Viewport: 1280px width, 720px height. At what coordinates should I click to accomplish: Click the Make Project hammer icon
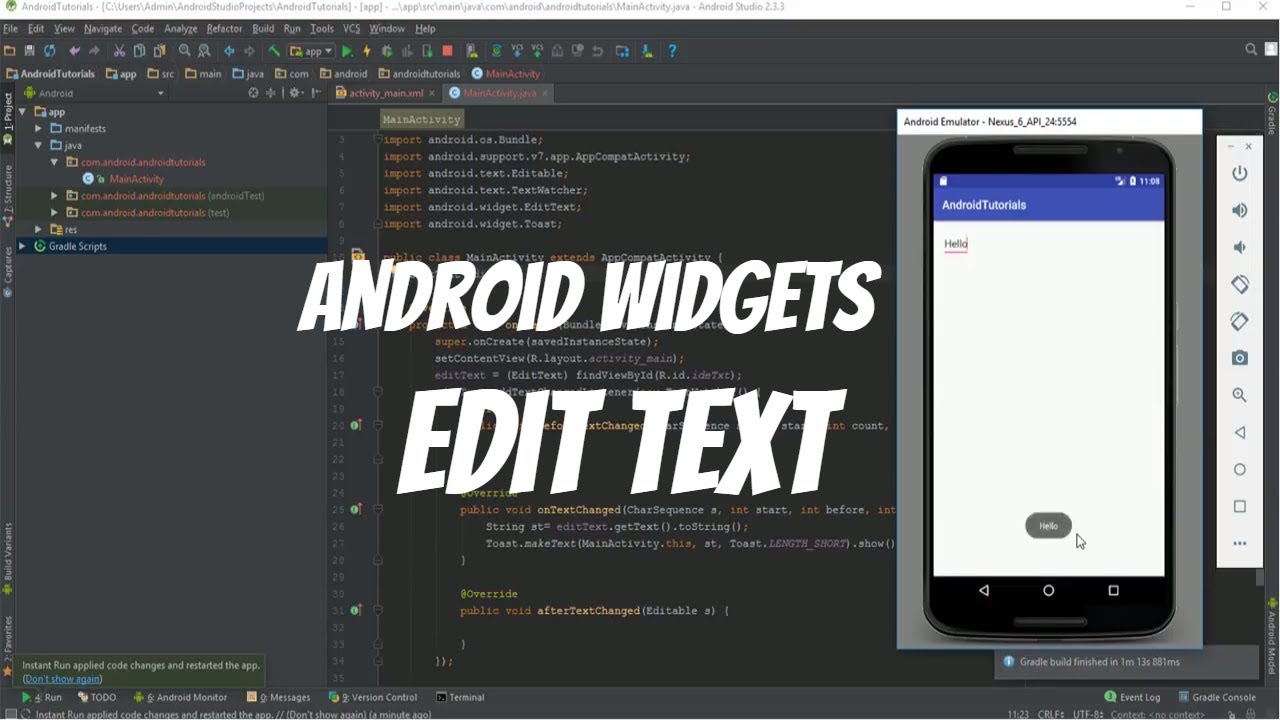pyautogui.click(x=274, y=51)
